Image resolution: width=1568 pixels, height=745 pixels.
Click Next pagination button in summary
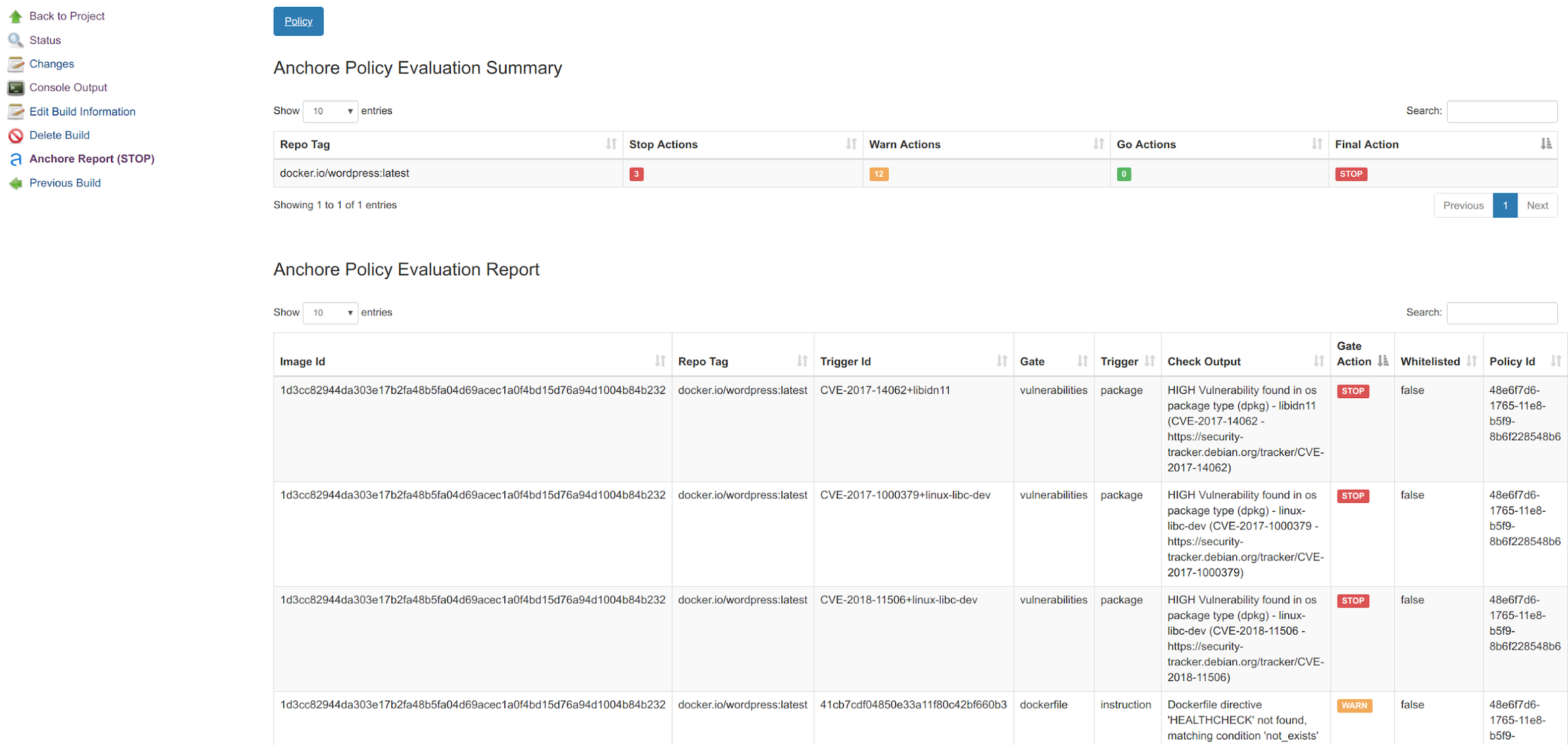click(1538, 206)
